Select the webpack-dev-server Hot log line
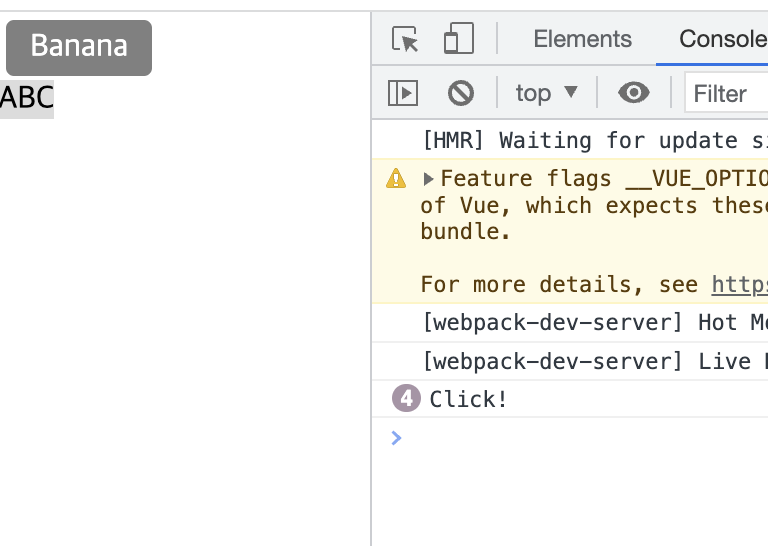Screen dimensions: 768x546 (595, 322)
